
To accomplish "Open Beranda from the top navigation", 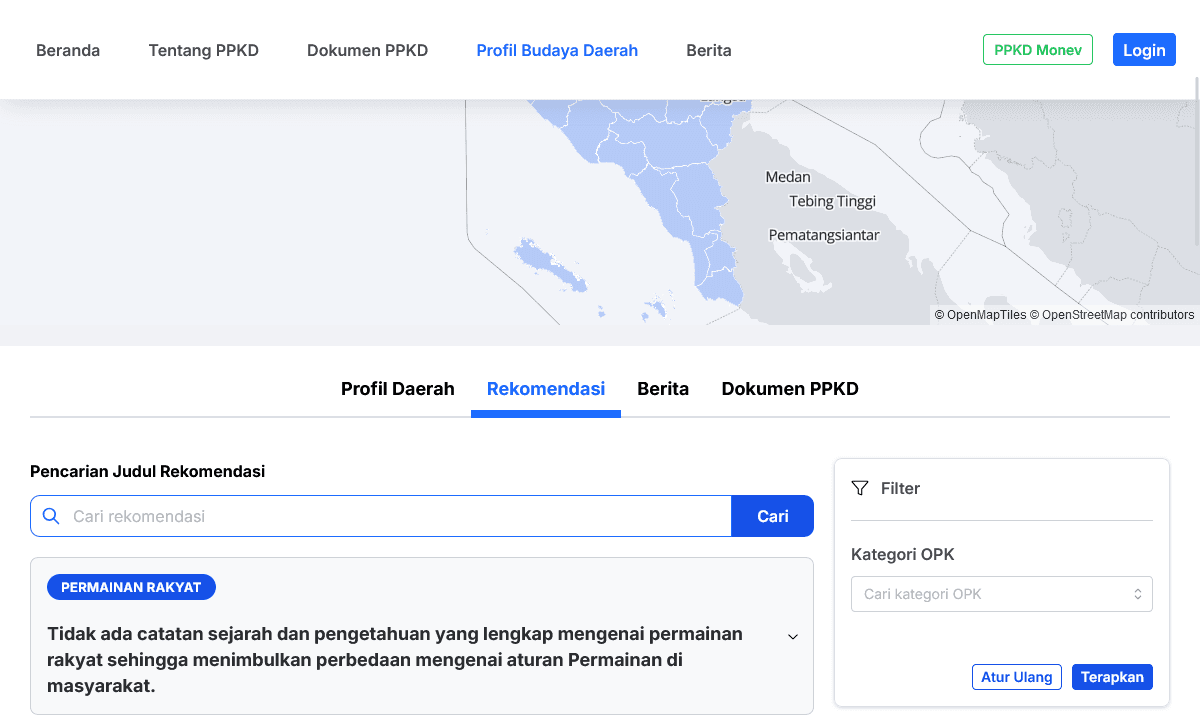I will pos(67,50).
